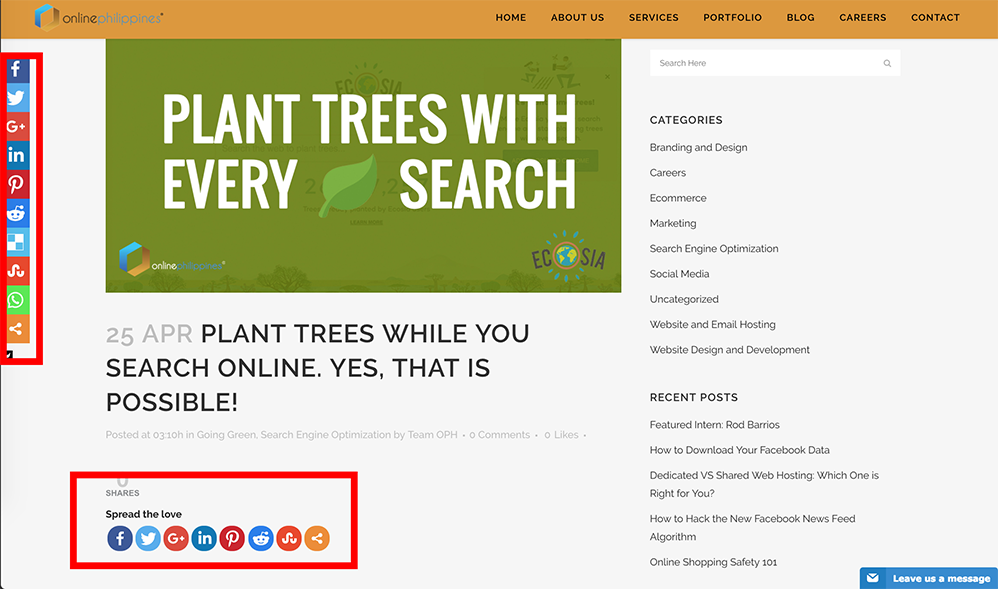Click the orange more-share icon in the side bar
This screenshot has width=998, height=589.
pos(17,329)
